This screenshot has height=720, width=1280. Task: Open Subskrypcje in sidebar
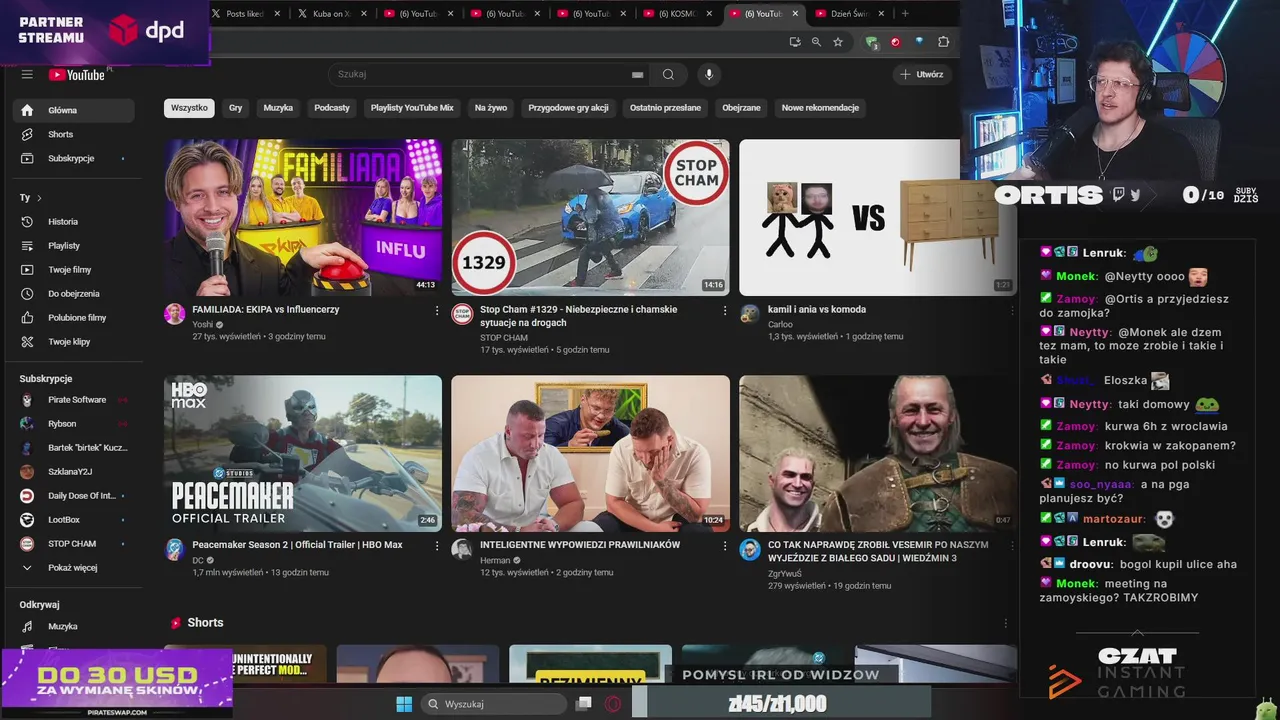pyautogui.click(x=73, y=158)
